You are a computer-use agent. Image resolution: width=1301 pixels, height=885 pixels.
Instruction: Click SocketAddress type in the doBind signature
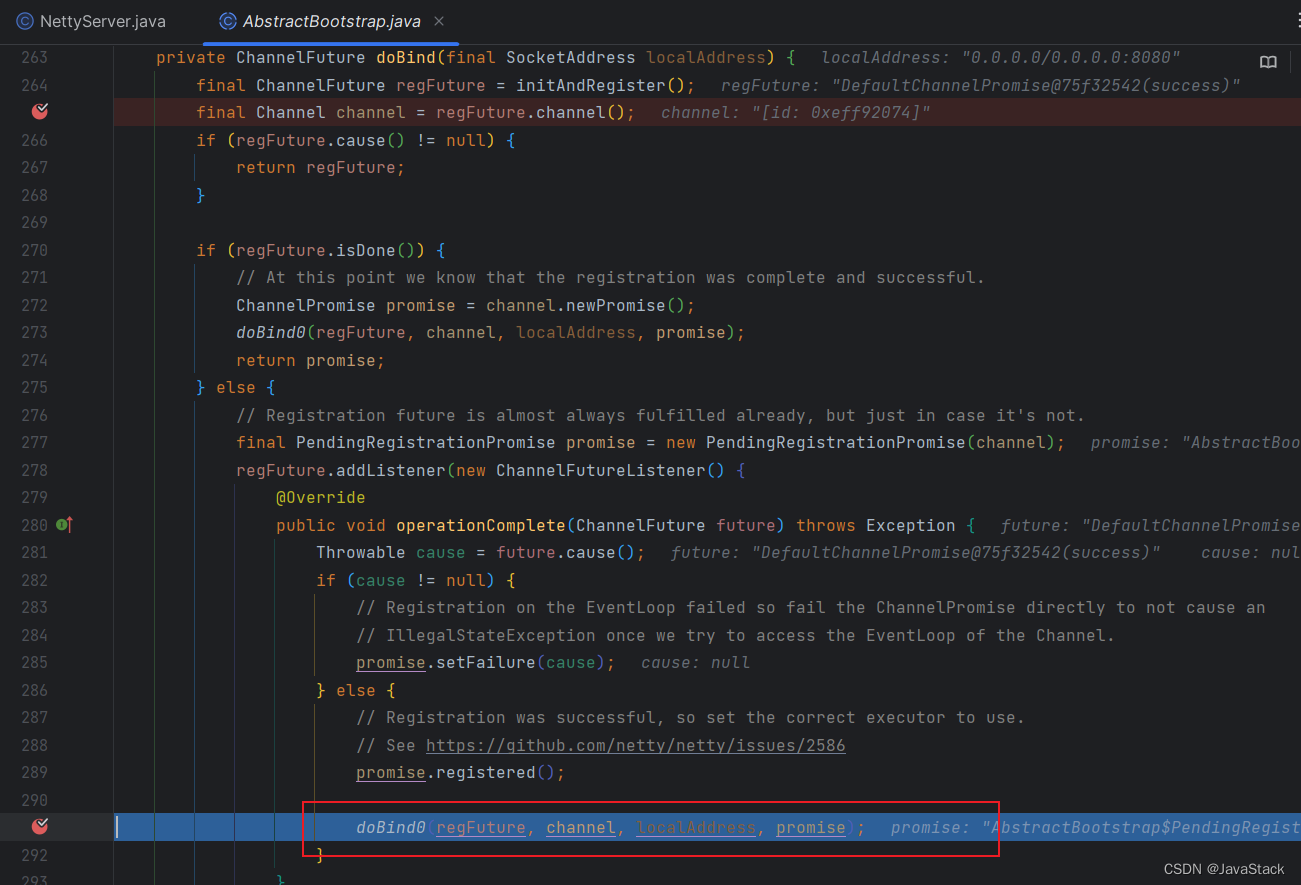(571, 57)
